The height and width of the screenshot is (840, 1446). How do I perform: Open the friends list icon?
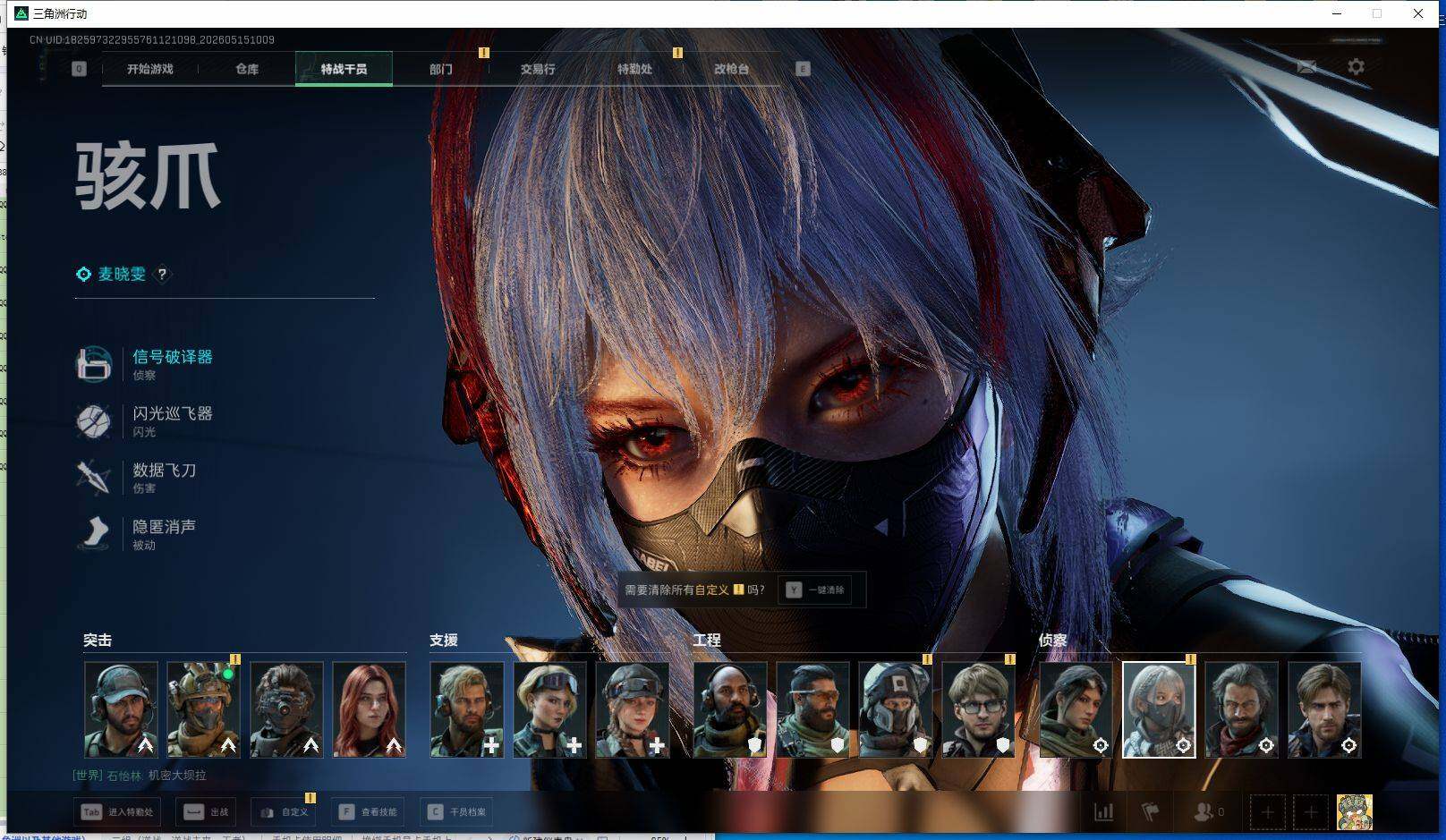pos(1208,811)
